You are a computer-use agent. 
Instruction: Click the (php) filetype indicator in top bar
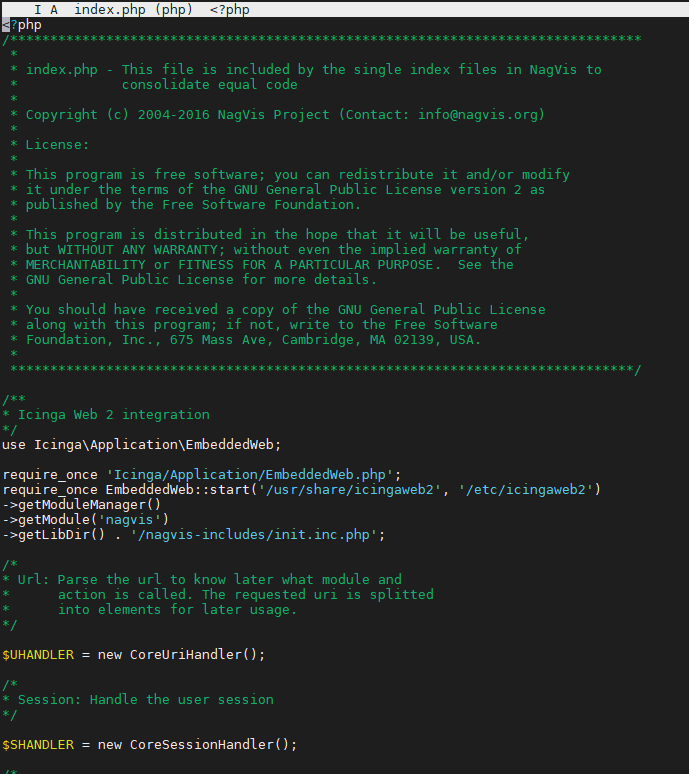point(174,9)
